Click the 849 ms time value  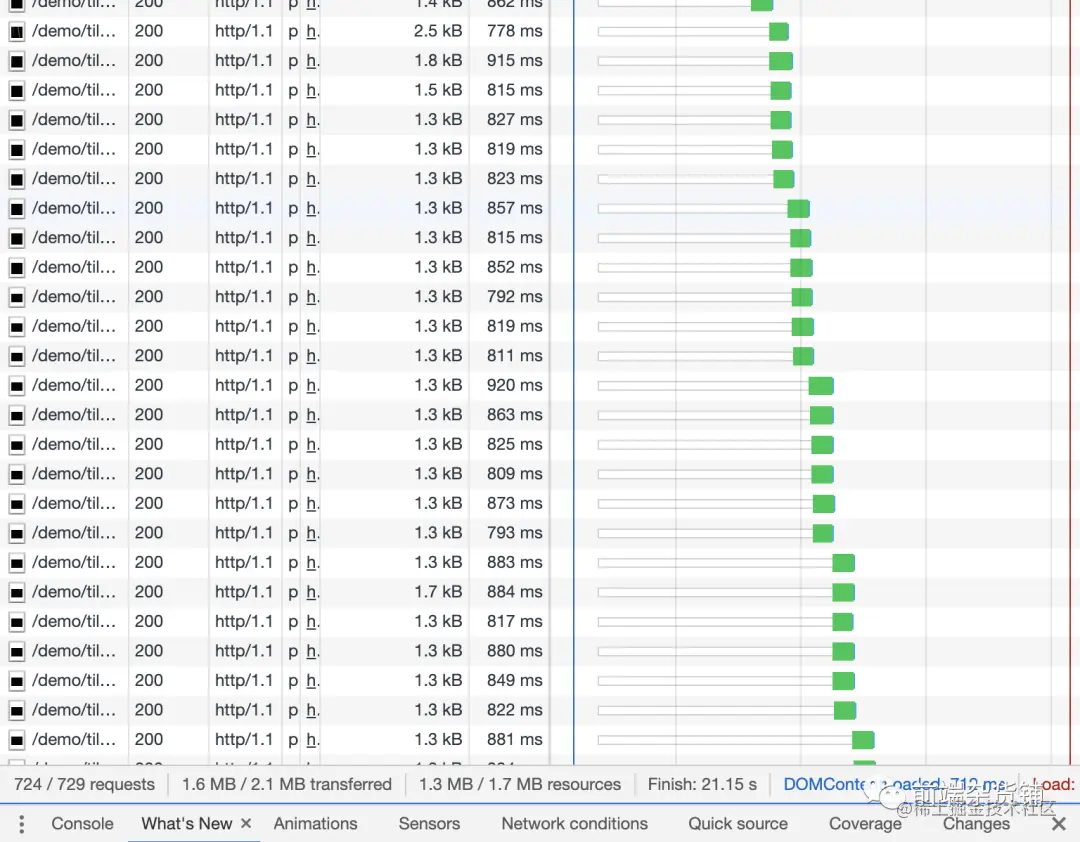(x=515, y=681)
